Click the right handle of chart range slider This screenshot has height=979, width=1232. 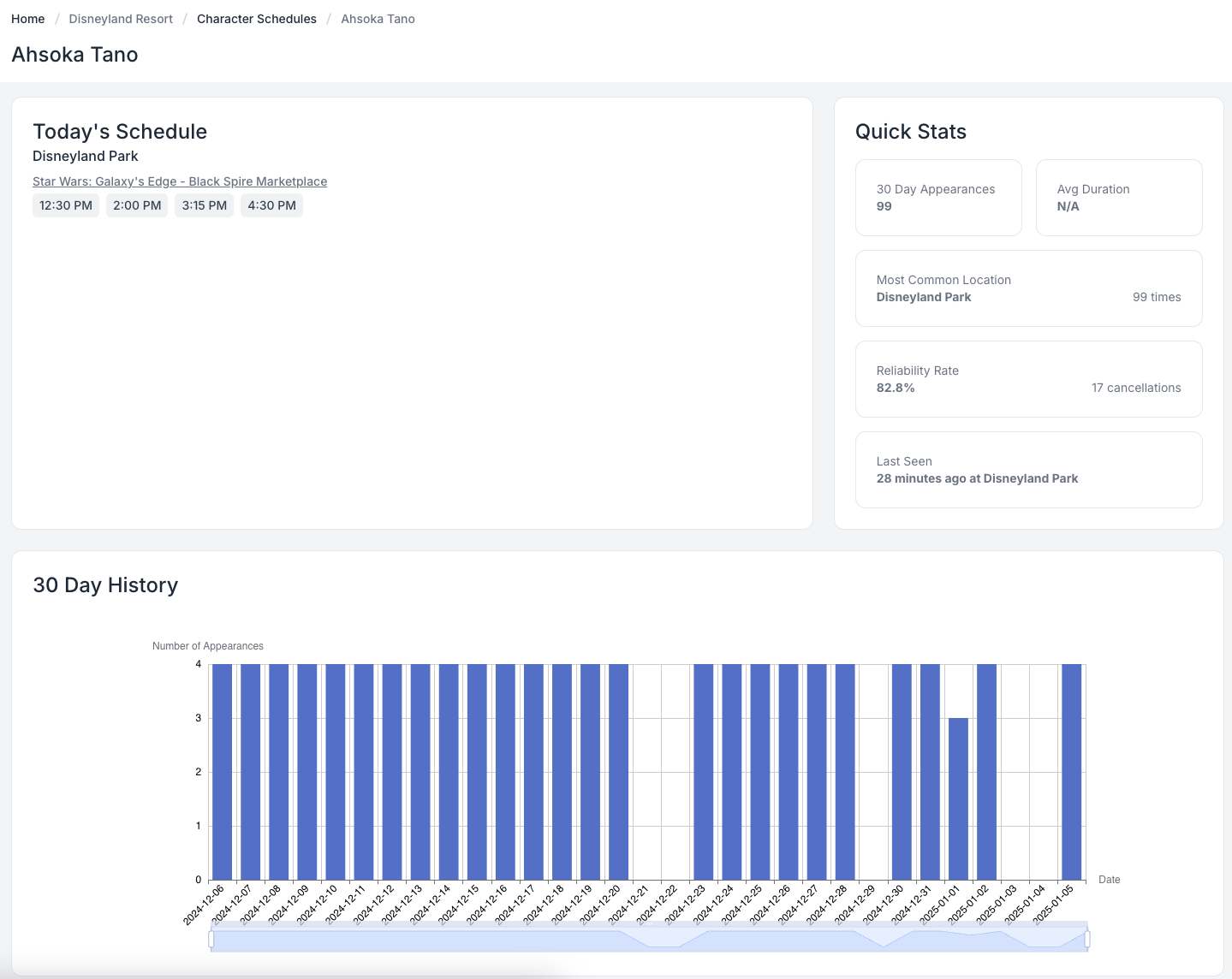[1087, 939]
